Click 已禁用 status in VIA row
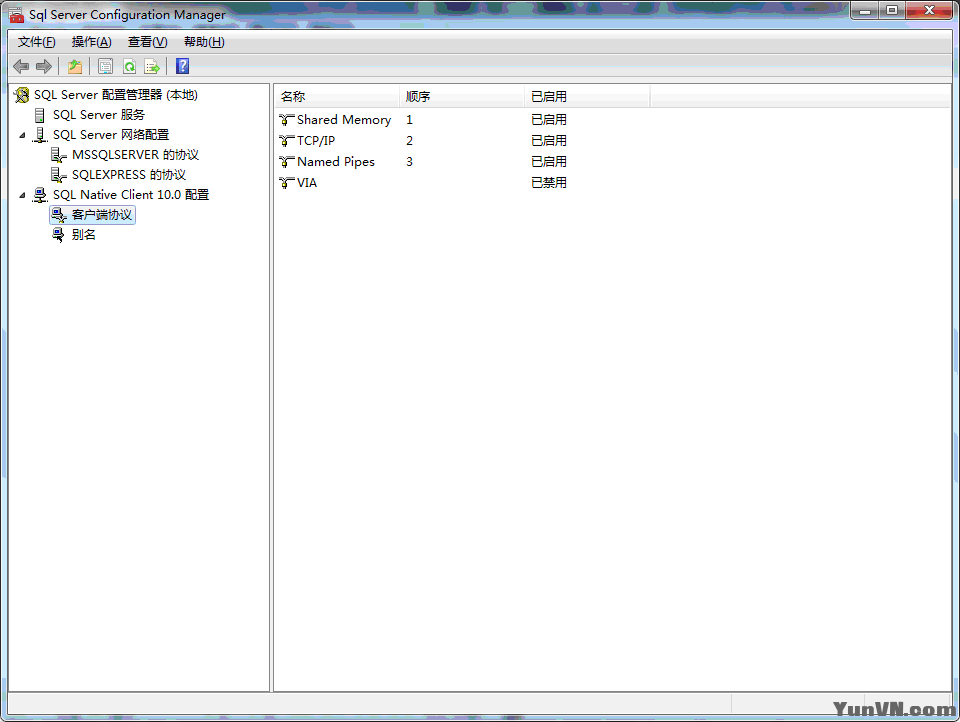960x722 pixels. (549, 182)
